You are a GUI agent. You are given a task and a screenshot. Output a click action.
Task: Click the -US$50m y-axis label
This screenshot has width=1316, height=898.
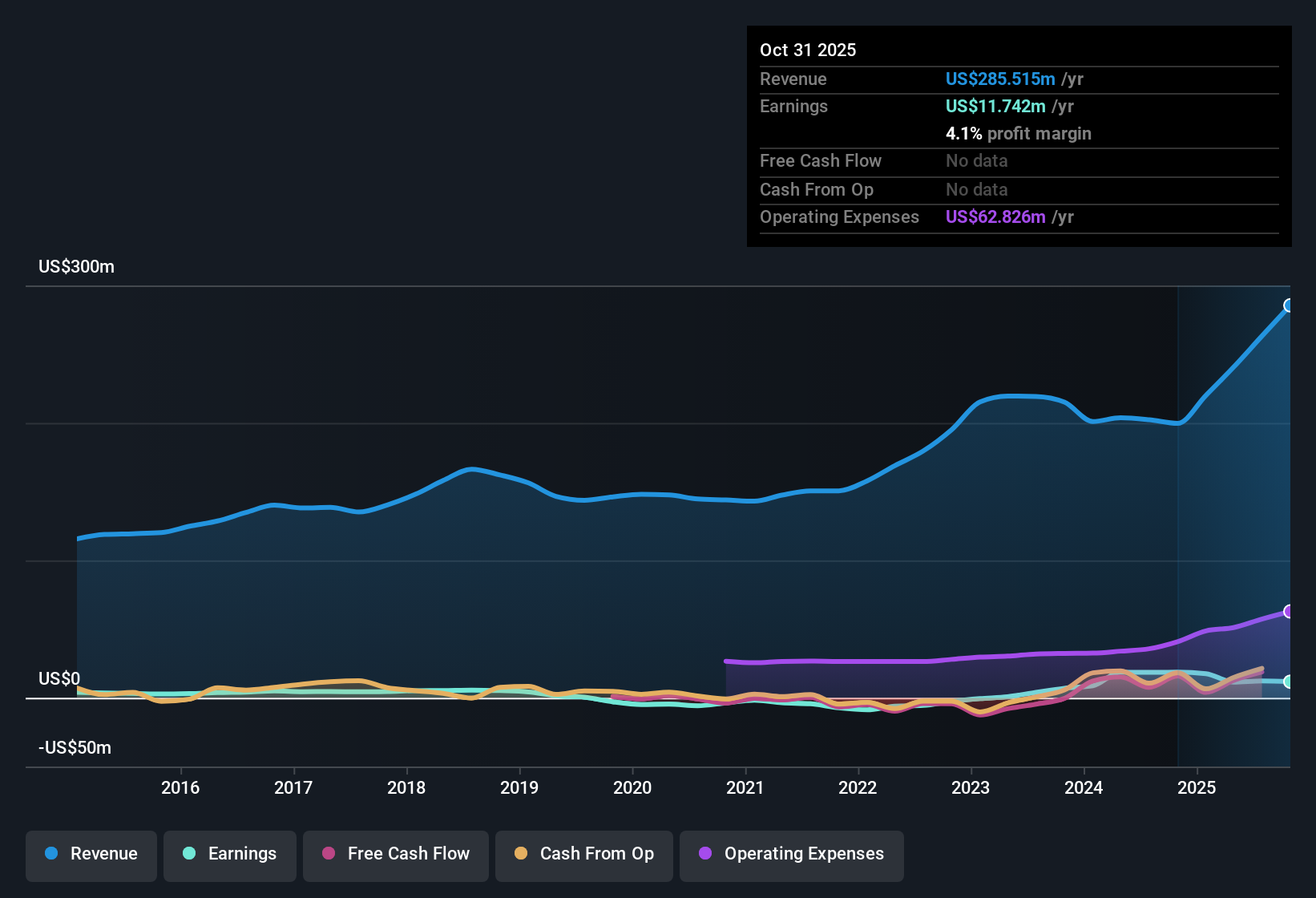(x=75, y=748)
